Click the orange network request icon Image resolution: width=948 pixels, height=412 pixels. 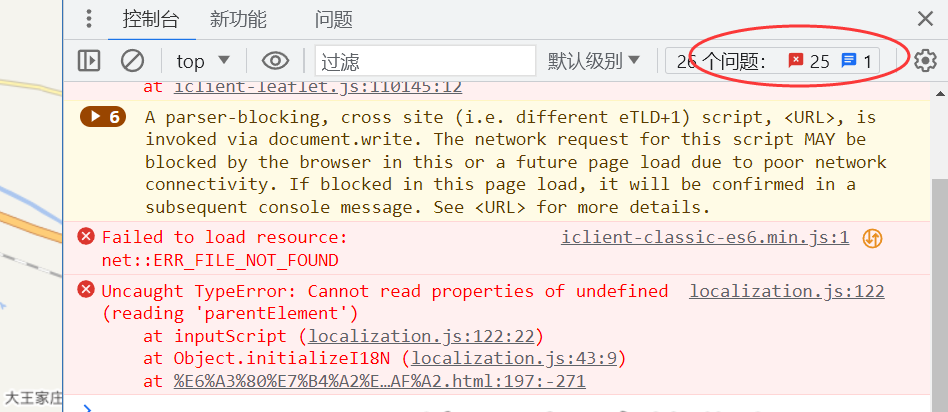point(872,238)
